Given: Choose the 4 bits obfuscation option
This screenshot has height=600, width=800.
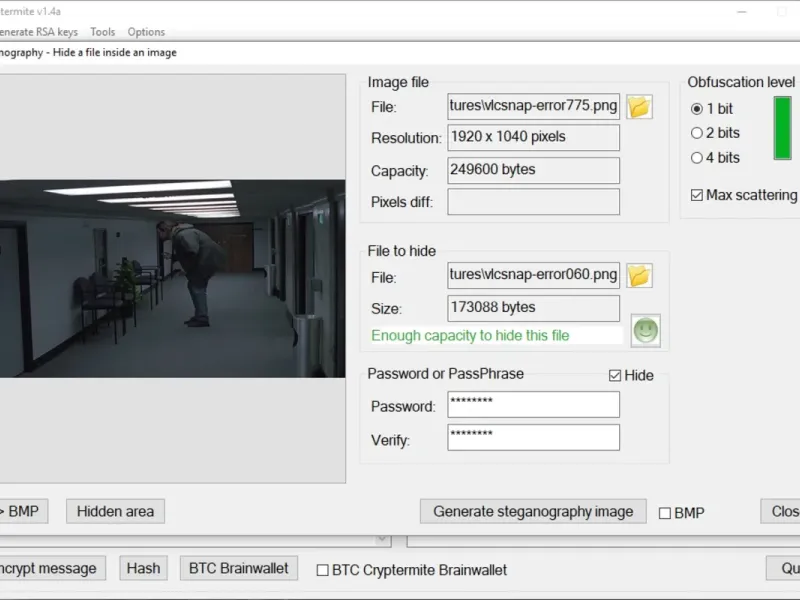Looking at the screenshot, I should [697, 158].
